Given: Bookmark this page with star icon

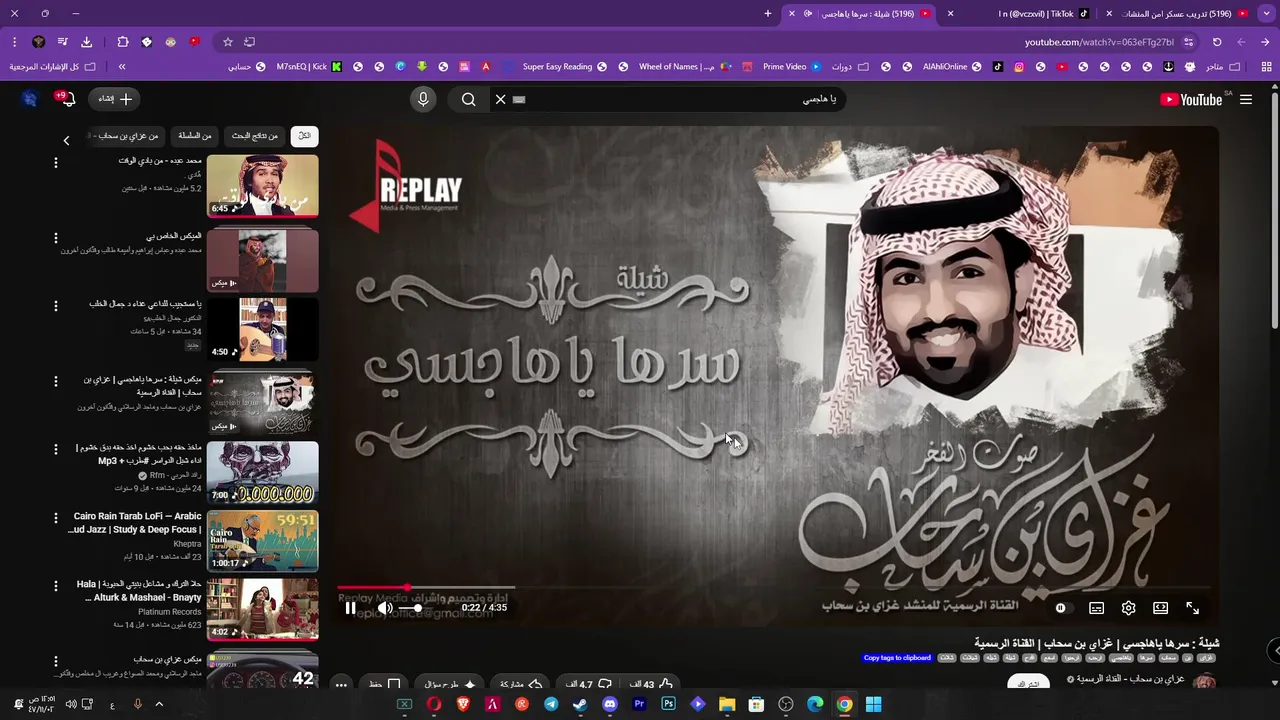Looking at the screenshot, I should [x=228, y=42].
